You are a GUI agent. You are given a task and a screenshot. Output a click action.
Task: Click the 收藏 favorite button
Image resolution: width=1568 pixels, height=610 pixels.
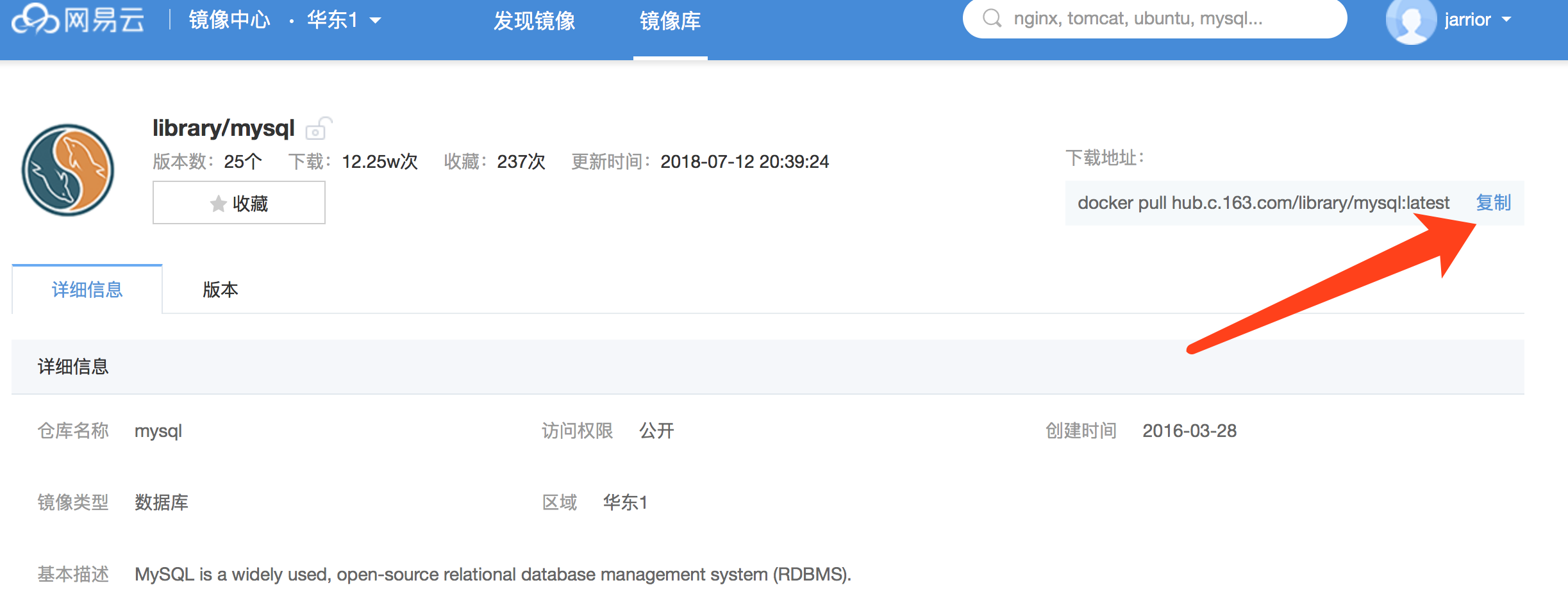pyautogui.click(x=238, y=202)
